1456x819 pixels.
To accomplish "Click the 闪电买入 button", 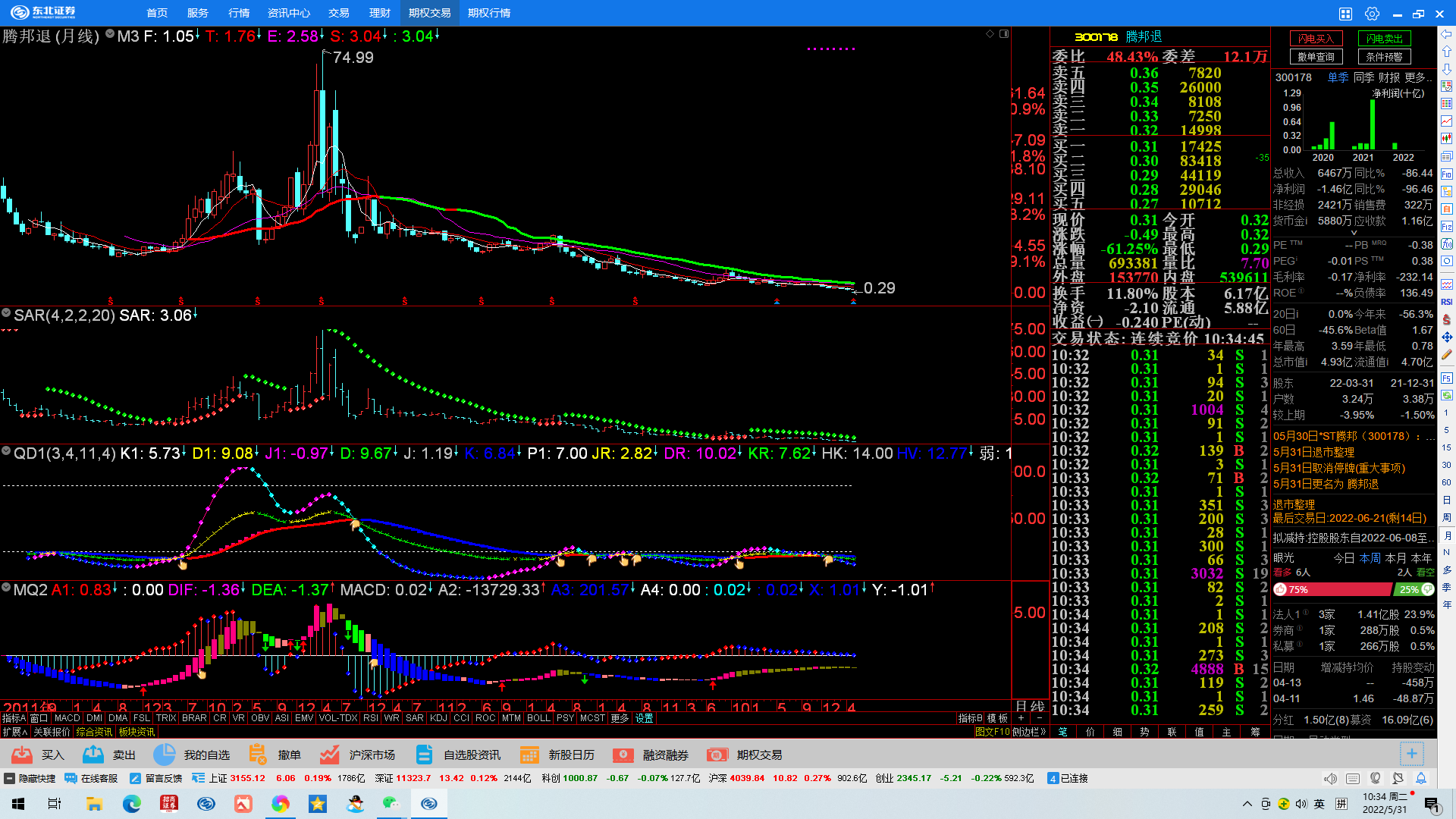I will pos(1316,39).
